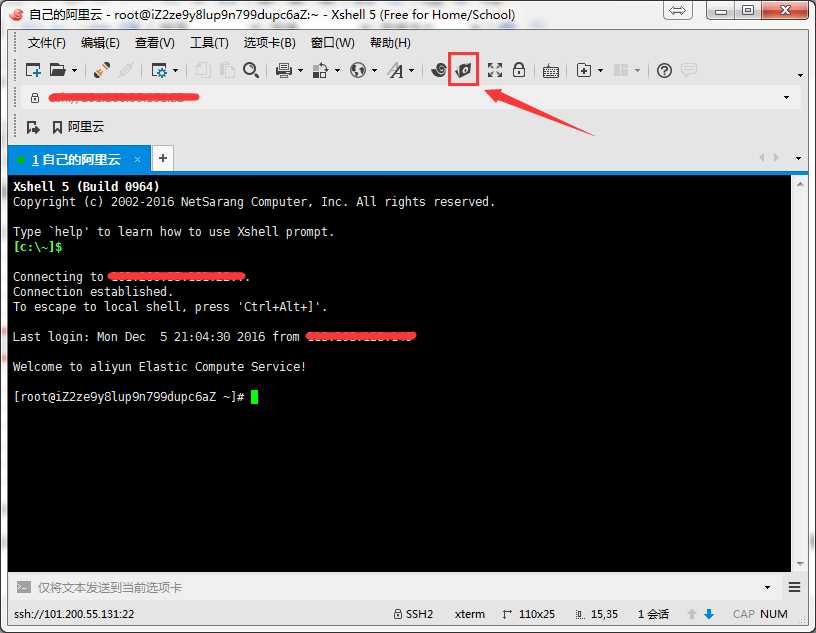Image resolution: width=816 pixels, height=633 pixels.
Task: Open the 文件(F) menu
Action: (x=47, y=43)
